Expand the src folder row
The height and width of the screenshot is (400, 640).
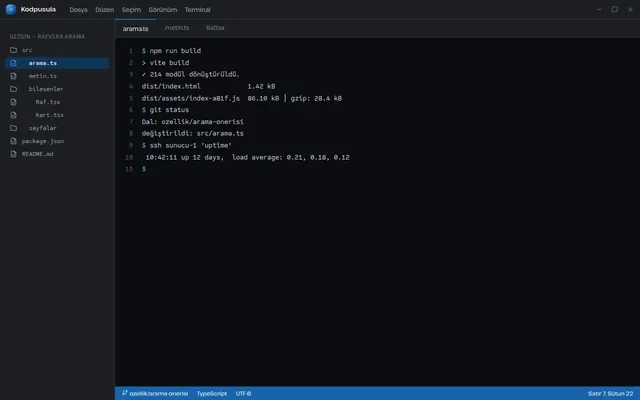pyautogui.click(x=57, y=50)
